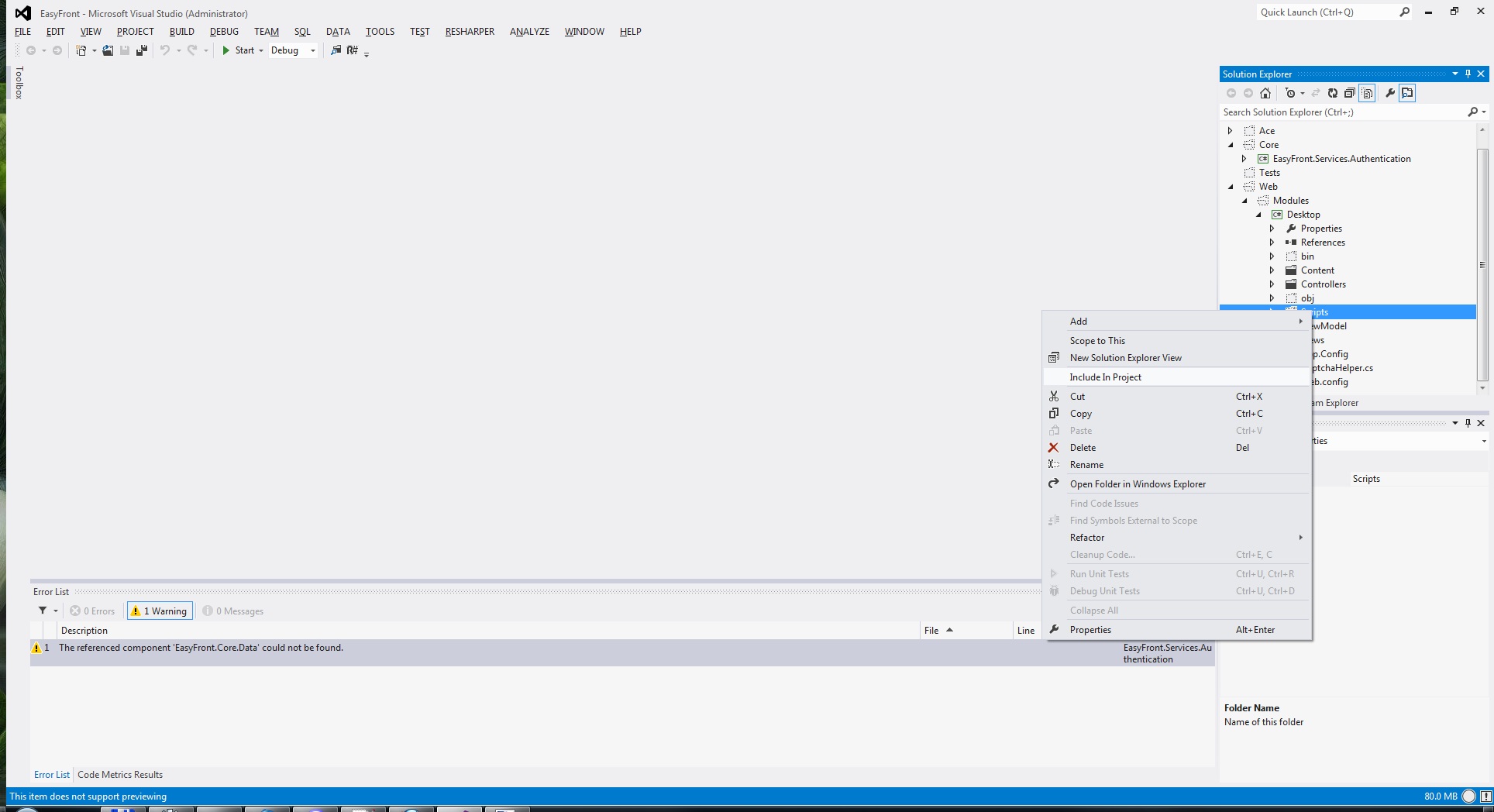This screenshot has height=812, width=1494.
Task: Open the toolbar overflow options arrow
Action: (x=367, y=53)
